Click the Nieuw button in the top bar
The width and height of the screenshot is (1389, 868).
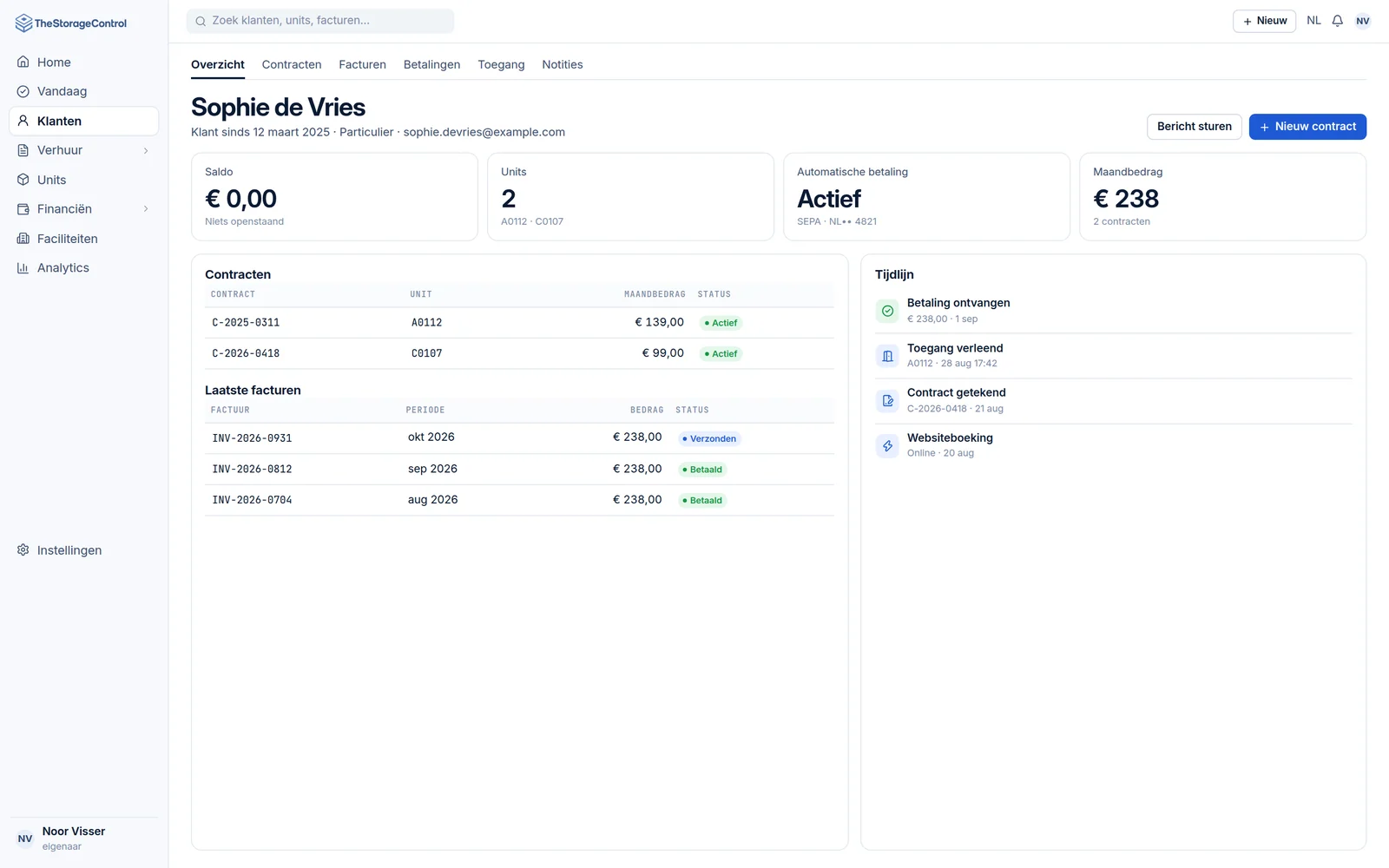[x=1264, y=21]
